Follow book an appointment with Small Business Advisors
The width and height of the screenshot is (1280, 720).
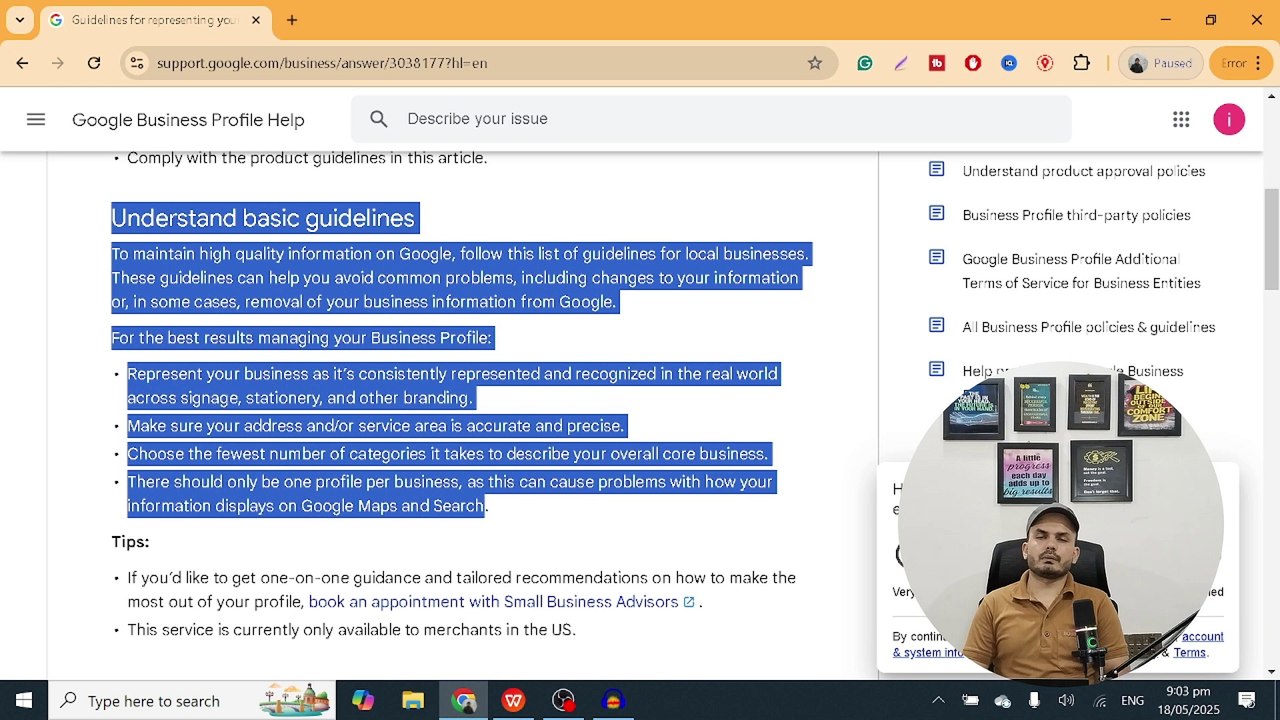(x=502, y=602)
